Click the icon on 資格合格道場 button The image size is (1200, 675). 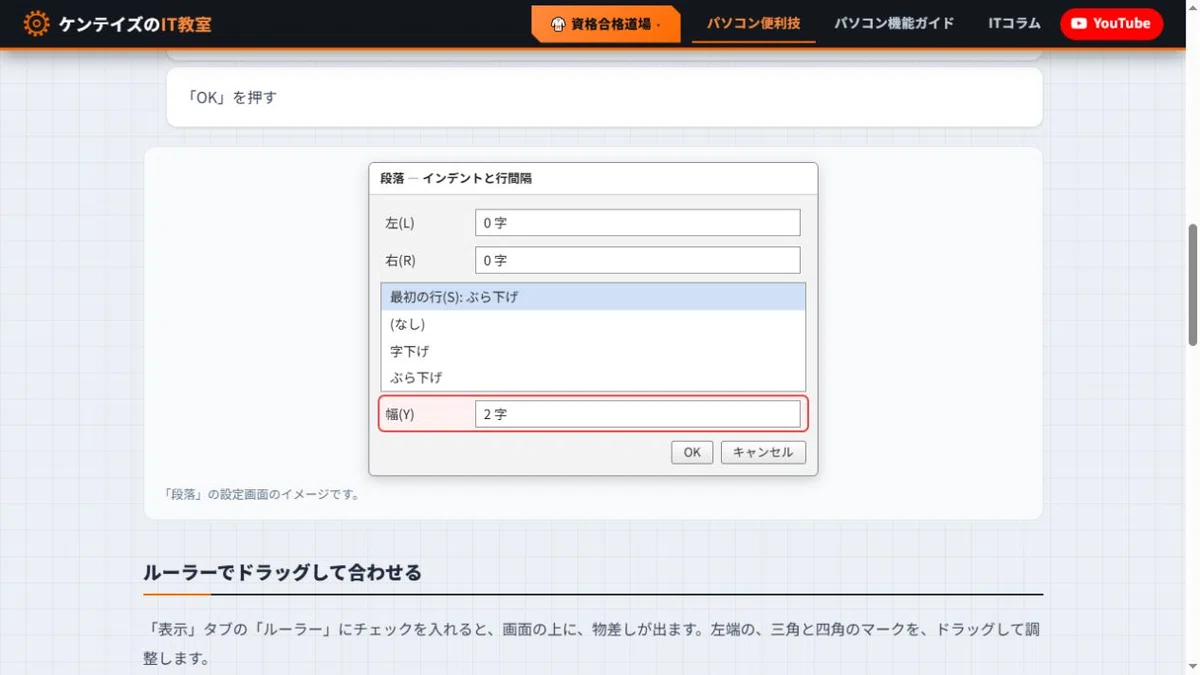558,24
